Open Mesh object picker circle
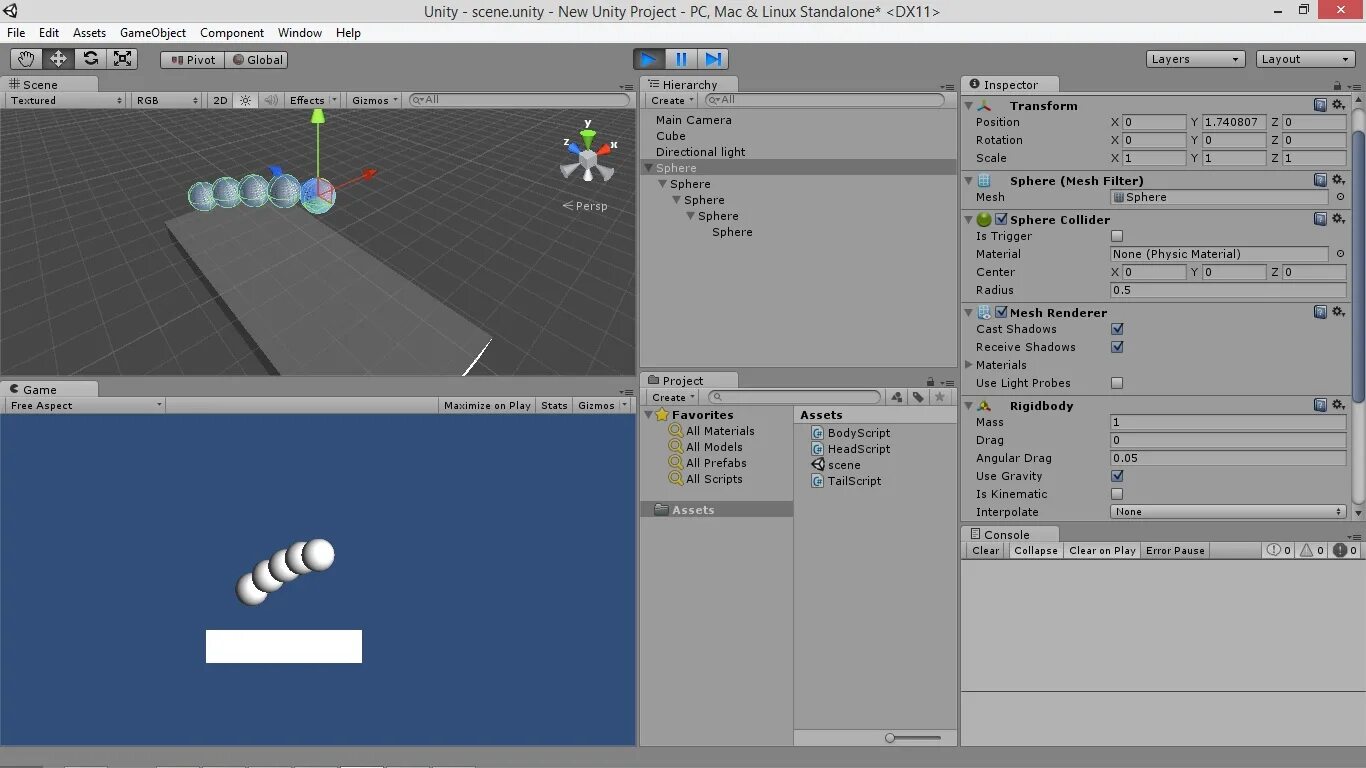This screenshot has height=768, width=1366. click(1340, 197)
